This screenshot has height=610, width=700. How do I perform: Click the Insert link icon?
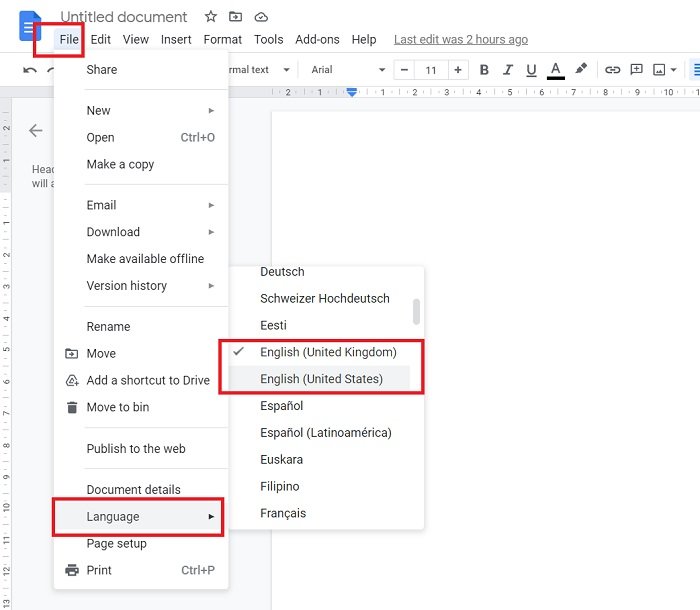pyautogui.click(x=612, y=70)
